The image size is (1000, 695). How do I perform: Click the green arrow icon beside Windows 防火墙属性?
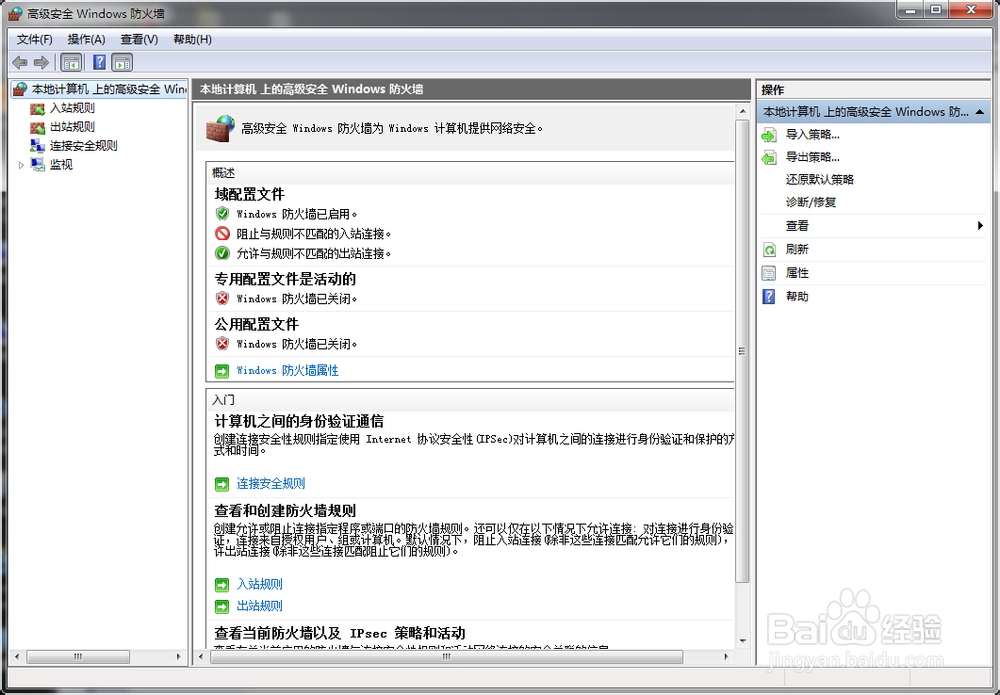(222, 371)
